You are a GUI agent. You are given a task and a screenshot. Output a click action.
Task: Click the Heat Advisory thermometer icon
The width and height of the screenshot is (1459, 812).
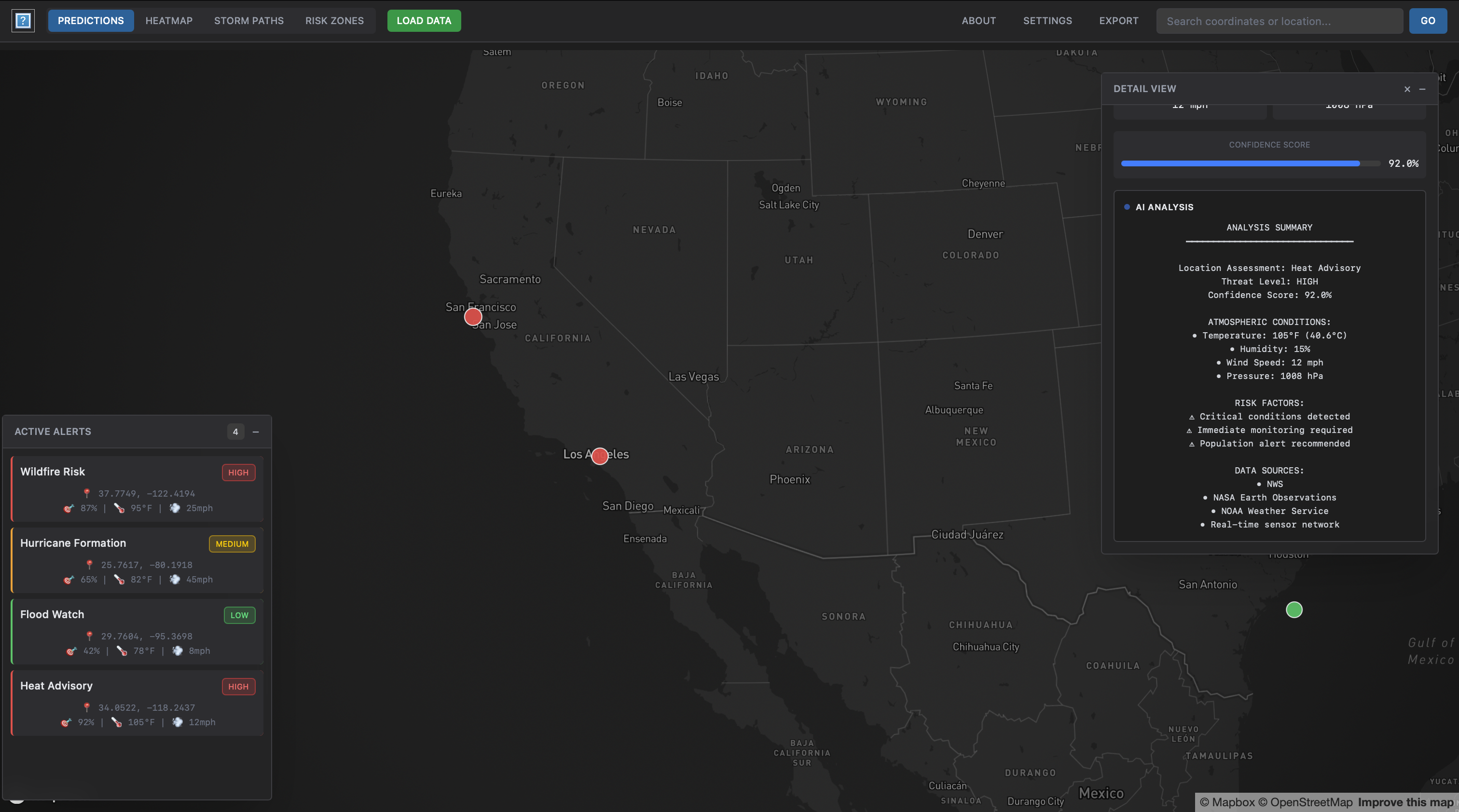(117, 722)
